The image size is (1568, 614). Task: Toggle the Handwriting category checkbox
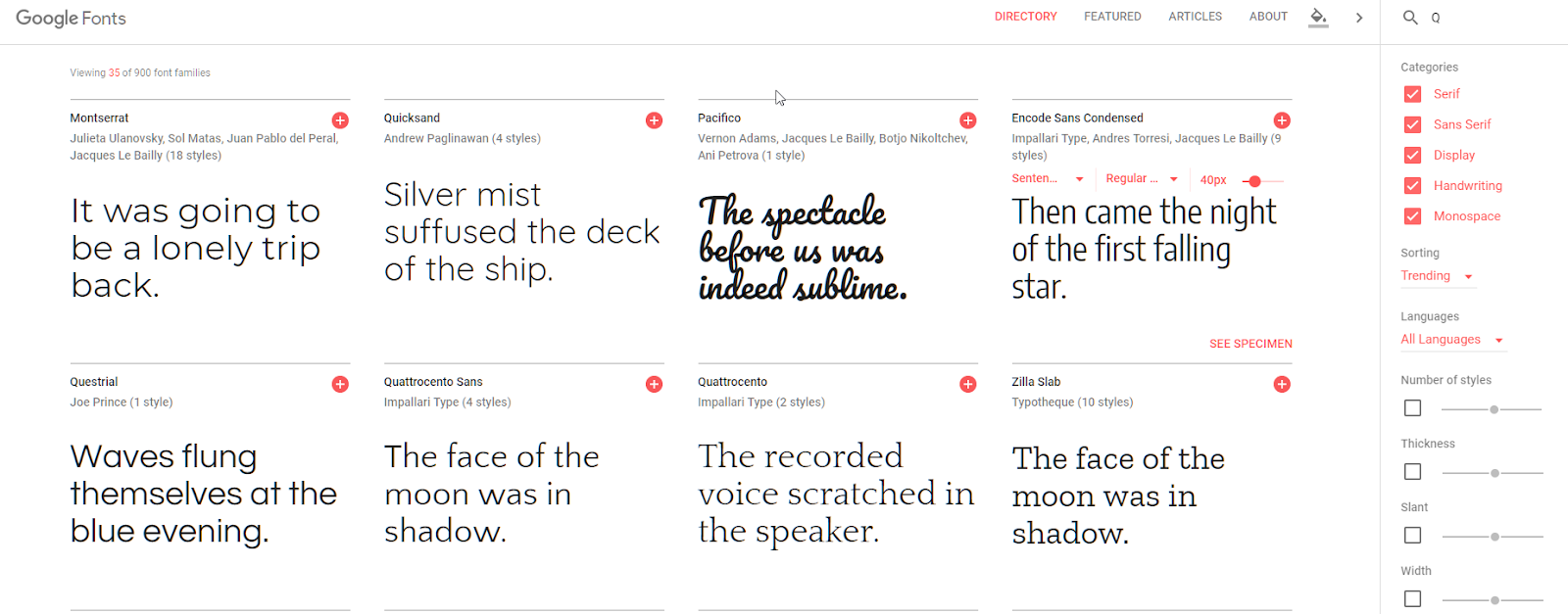tap(1412, 186)
